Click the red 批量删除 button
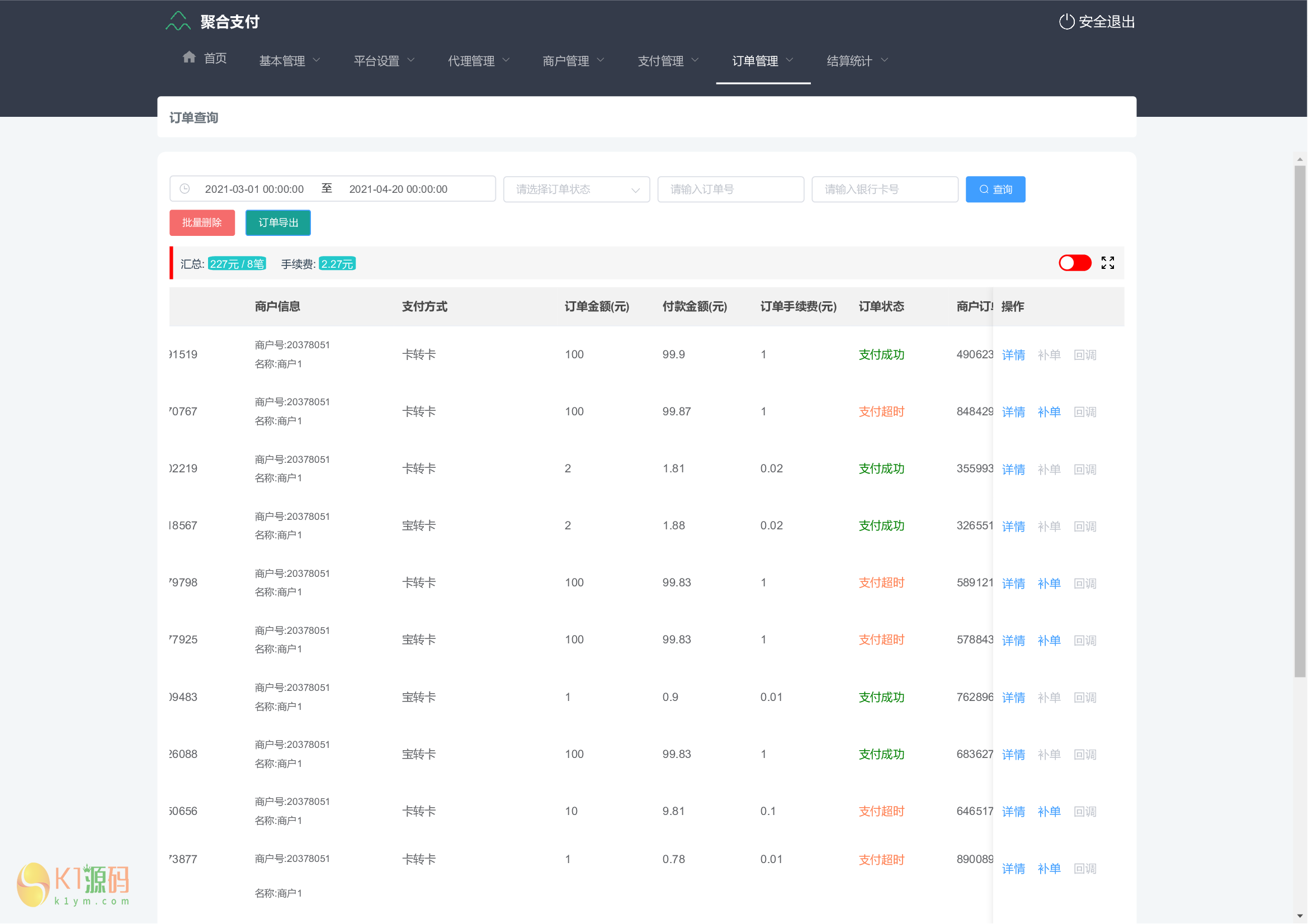The image size is (1308, 924). [x=202, y=222]
